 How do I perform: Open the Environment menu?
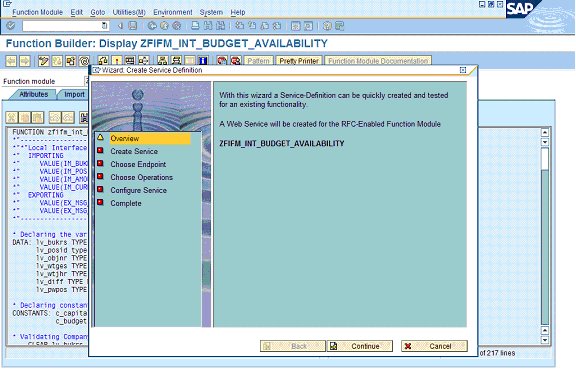tap(173, 12)
